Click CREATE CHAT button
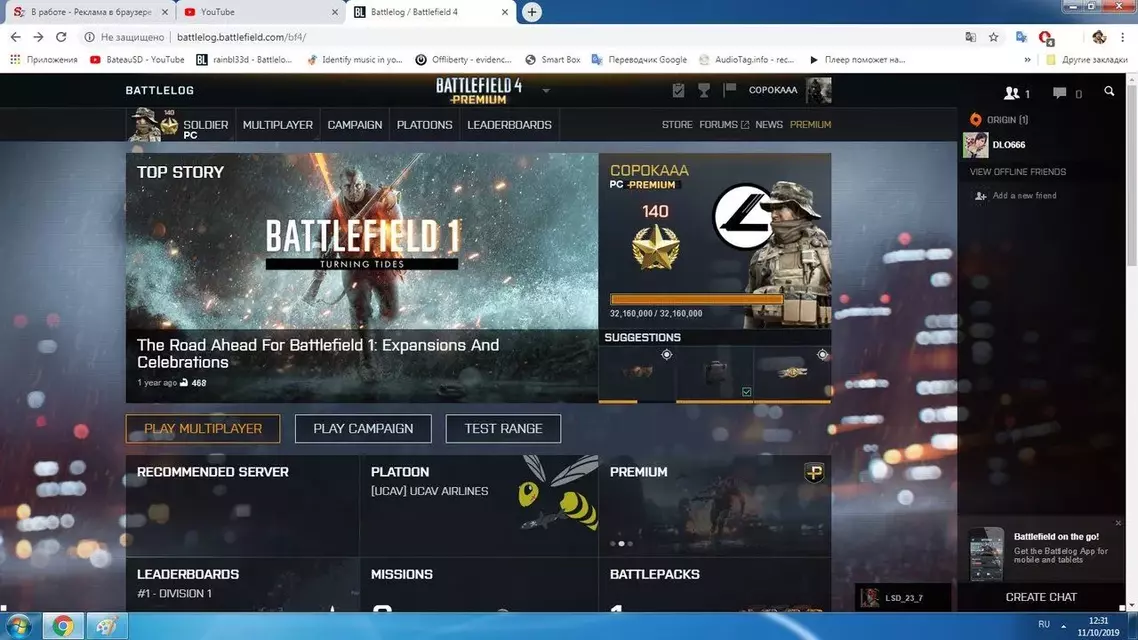The height and width of the screenshot is (640, 1138). click(1041, 597)
